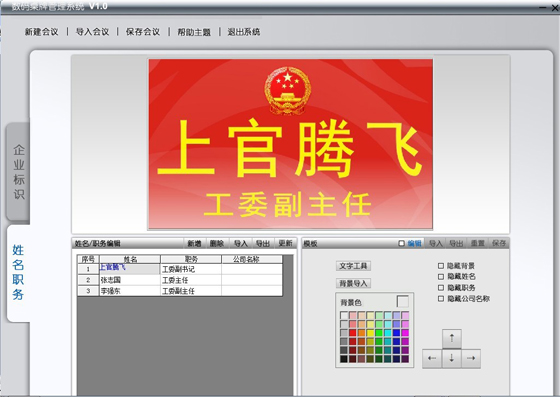Viewport: 560px width, 397px height.
Task: Open the 导入会议 menu item
Action: (x=92, y=32)
